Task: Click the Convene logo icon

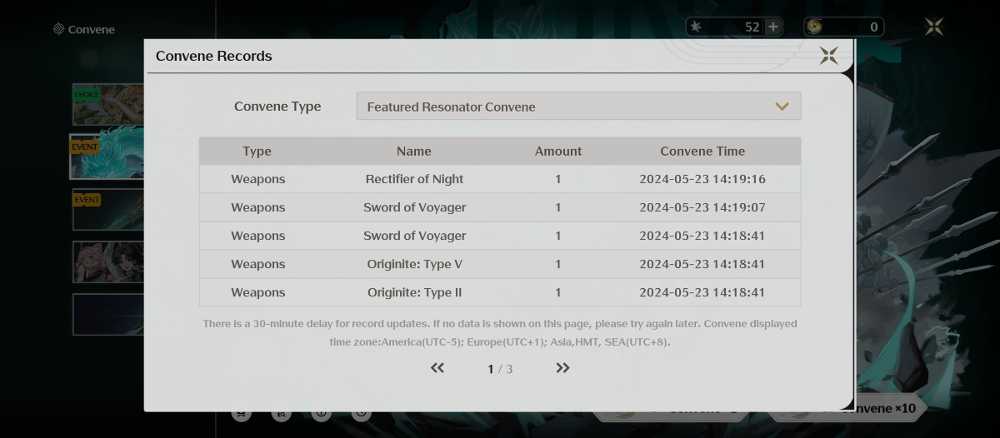Action: tap(59, 29)
